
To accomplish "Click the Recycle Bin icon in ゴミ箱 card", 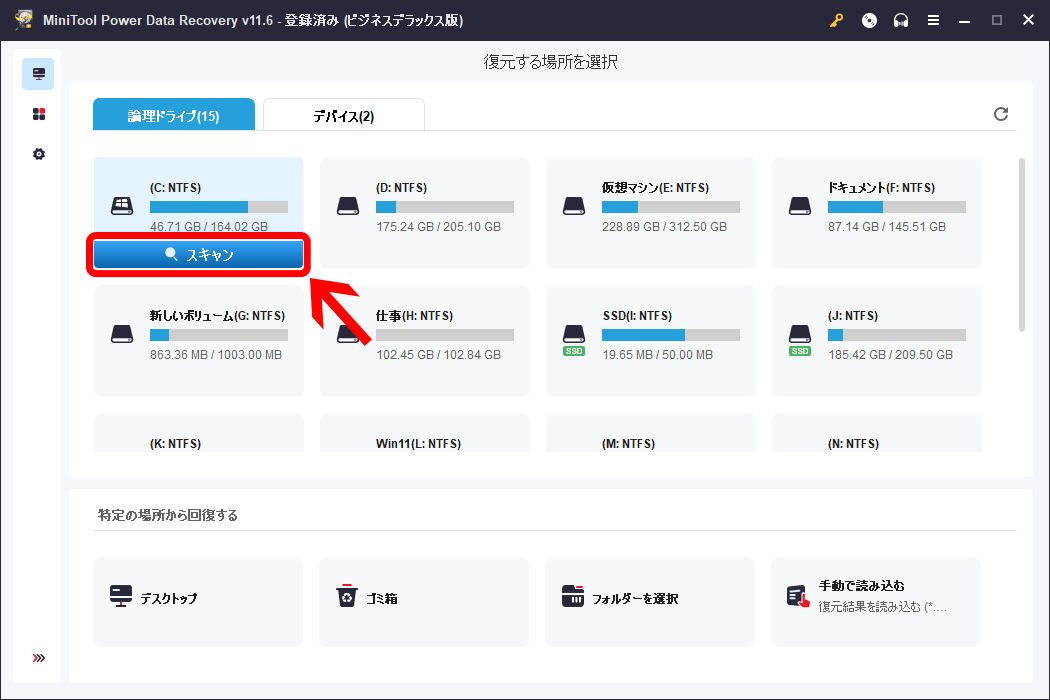I will pos(347,595).
